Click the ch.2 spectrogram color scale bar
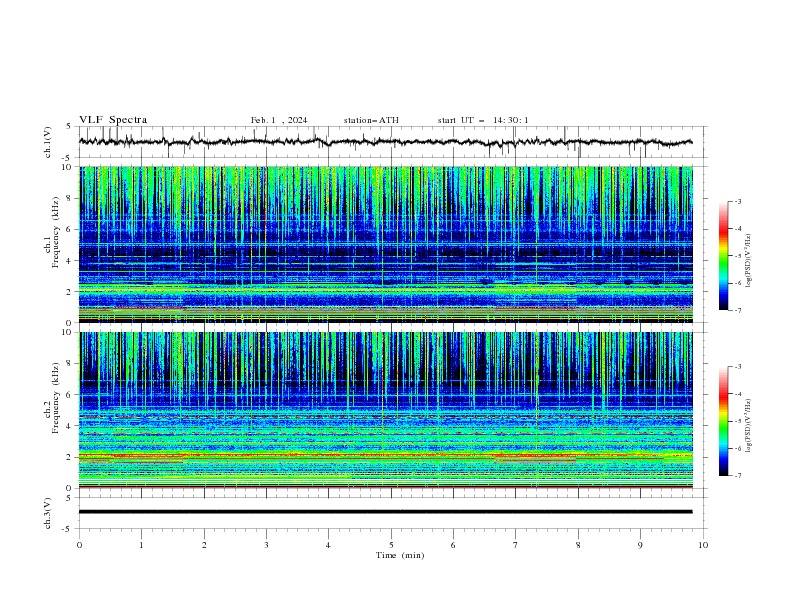This screenshot has height=612, width=792. coord(723,421)
